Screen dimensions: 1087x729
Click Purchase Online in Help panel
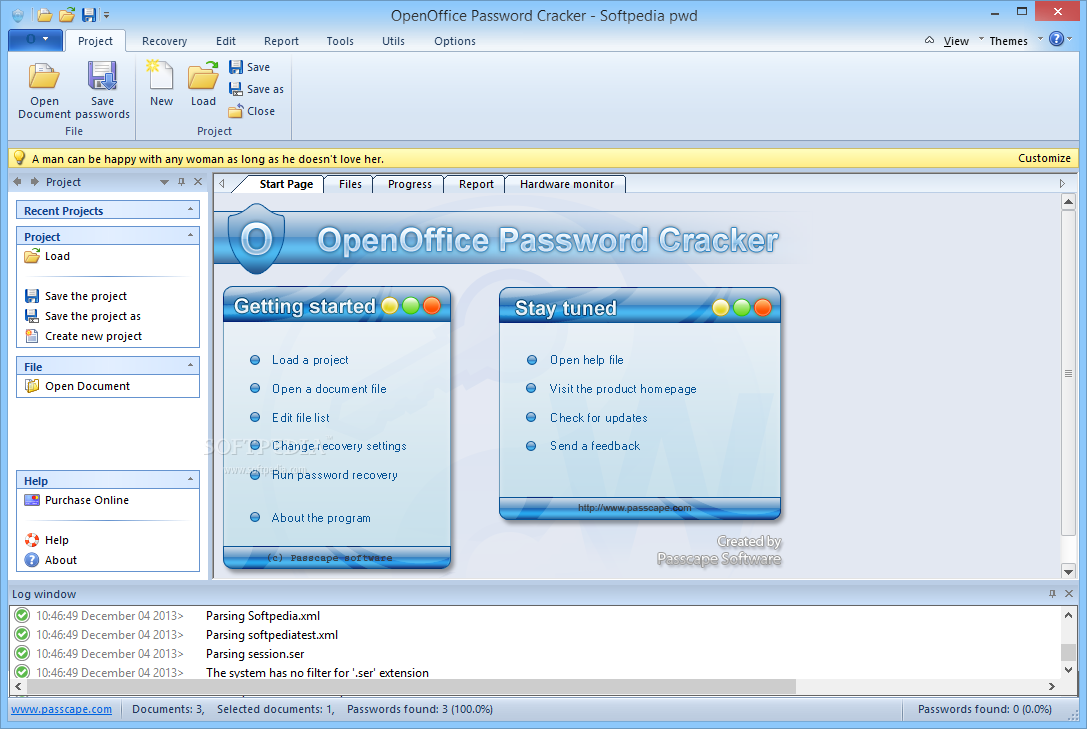click(x=76, y=500)
